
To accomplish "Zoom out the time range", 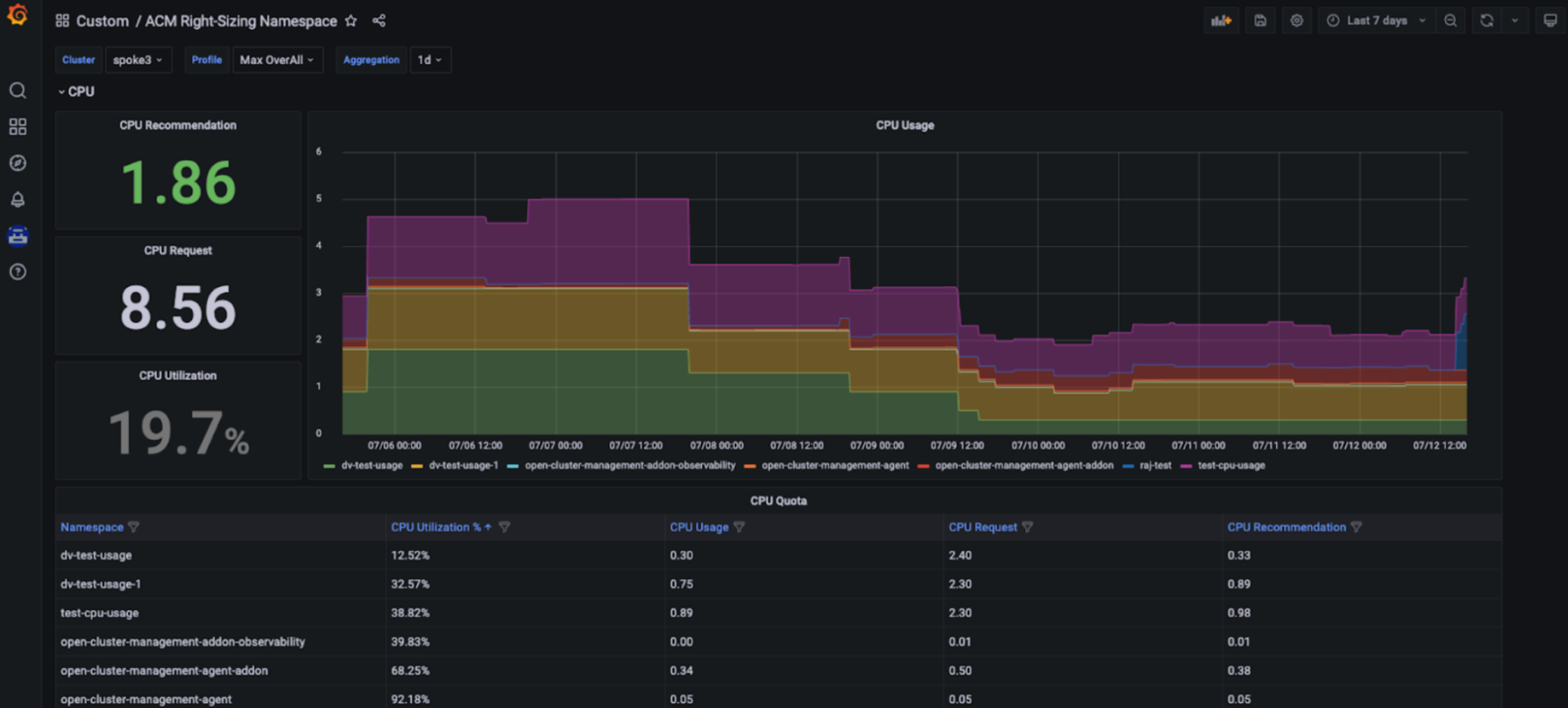I will [1450, 21].
